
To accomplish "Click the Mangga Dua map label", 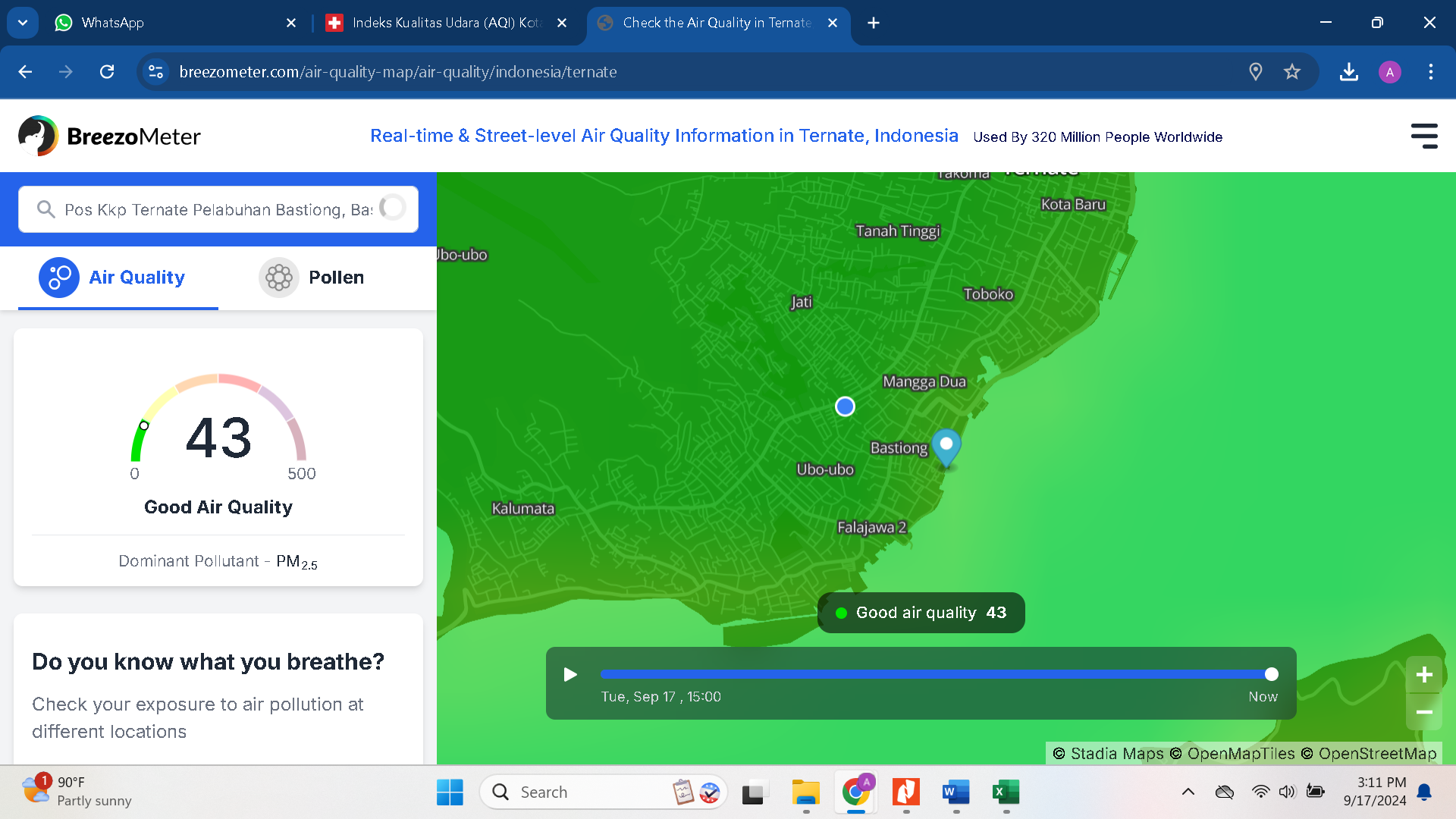I will point(924,381).
